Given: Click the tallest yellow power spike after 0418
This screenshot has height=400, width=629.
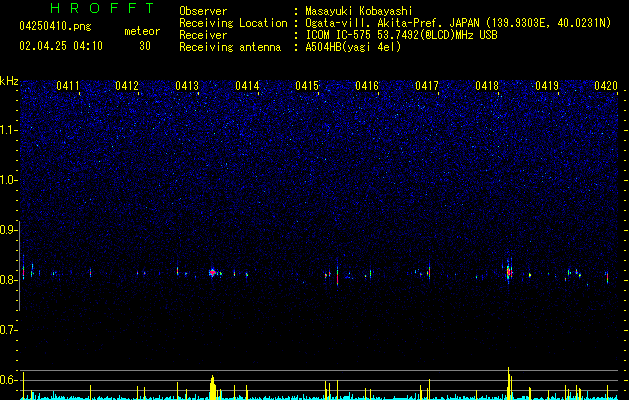Looking at the screenshot, I should (x=508, y=383).
